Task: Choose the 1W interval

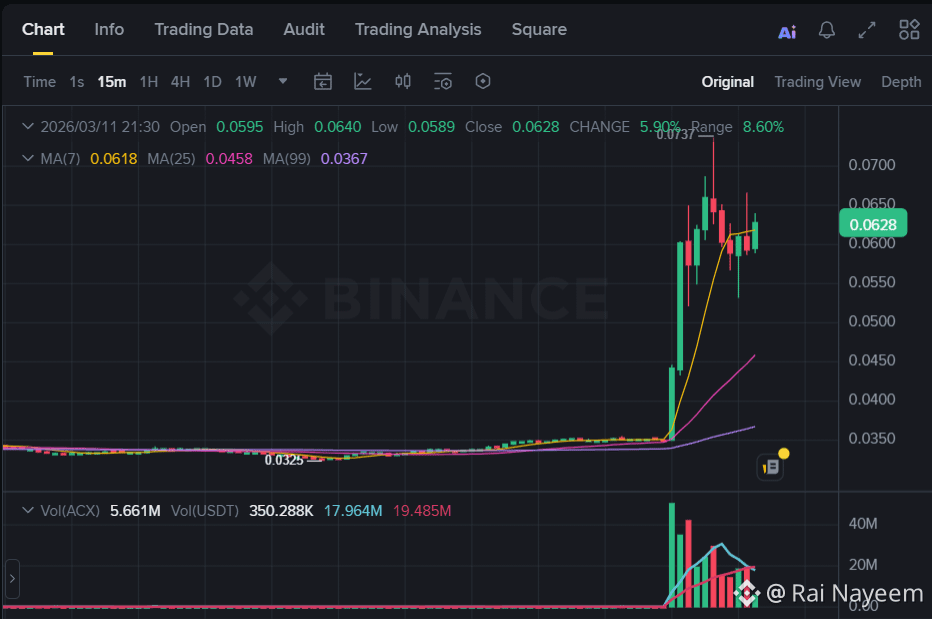Action: 245,81
